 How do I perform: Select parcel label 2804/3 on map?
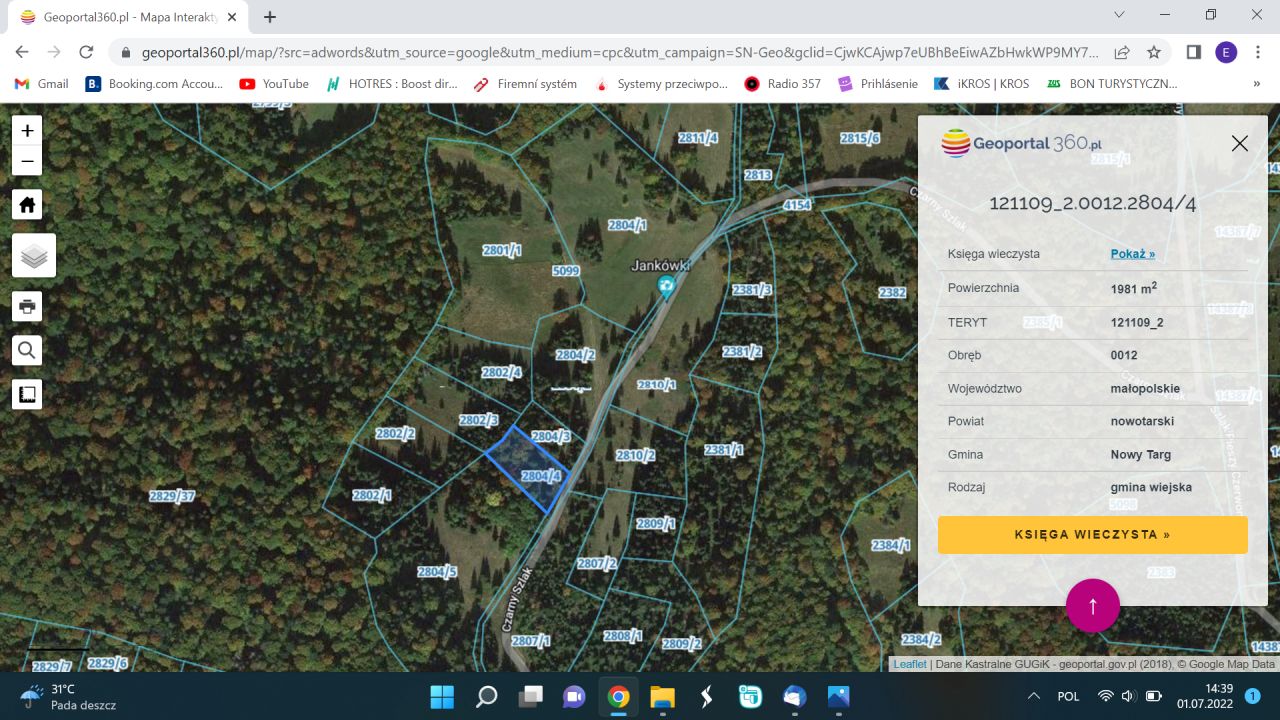coord(550,436)
